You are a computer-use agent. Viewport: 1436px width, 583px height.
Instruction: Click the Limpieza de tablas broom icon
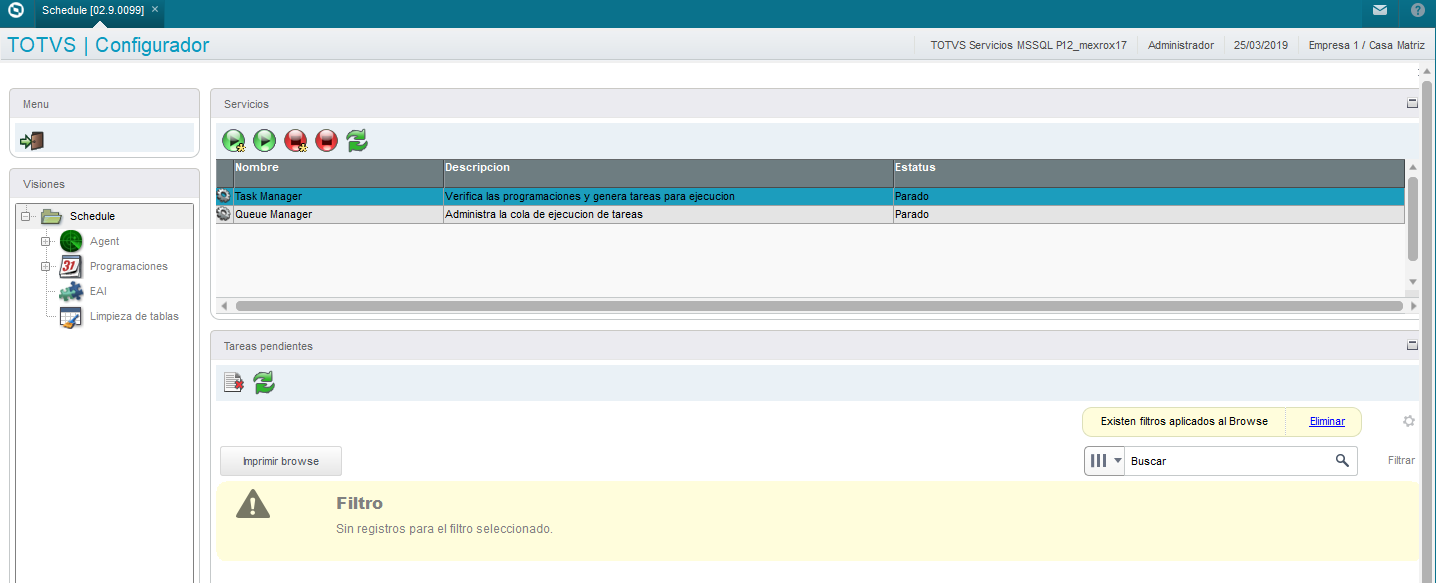(71, 317)
